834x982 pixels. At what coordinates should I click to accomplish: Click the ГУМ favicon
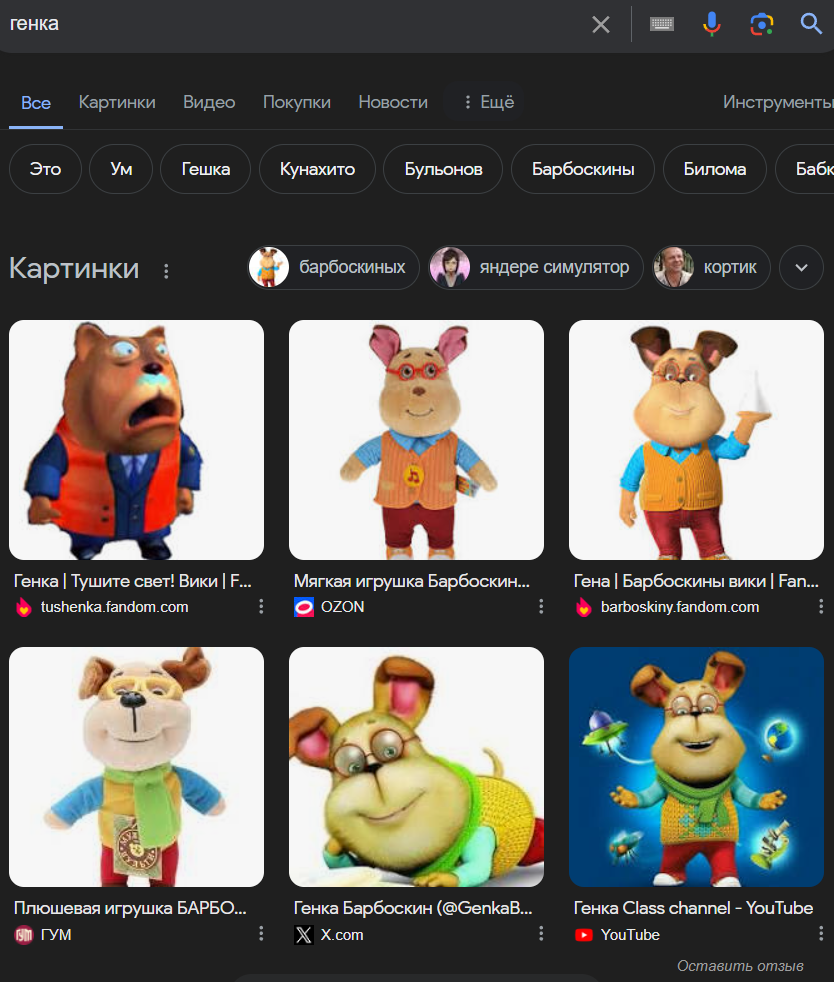[24, 935]
